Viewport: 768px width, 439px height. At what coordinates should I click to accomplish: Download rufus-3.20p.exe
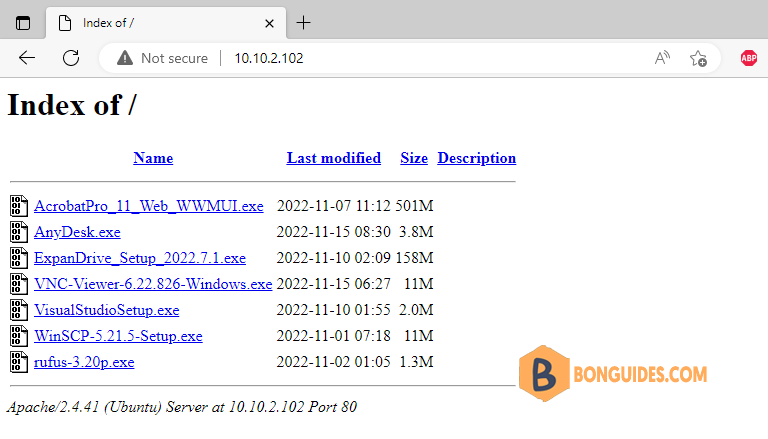[84, 362]
